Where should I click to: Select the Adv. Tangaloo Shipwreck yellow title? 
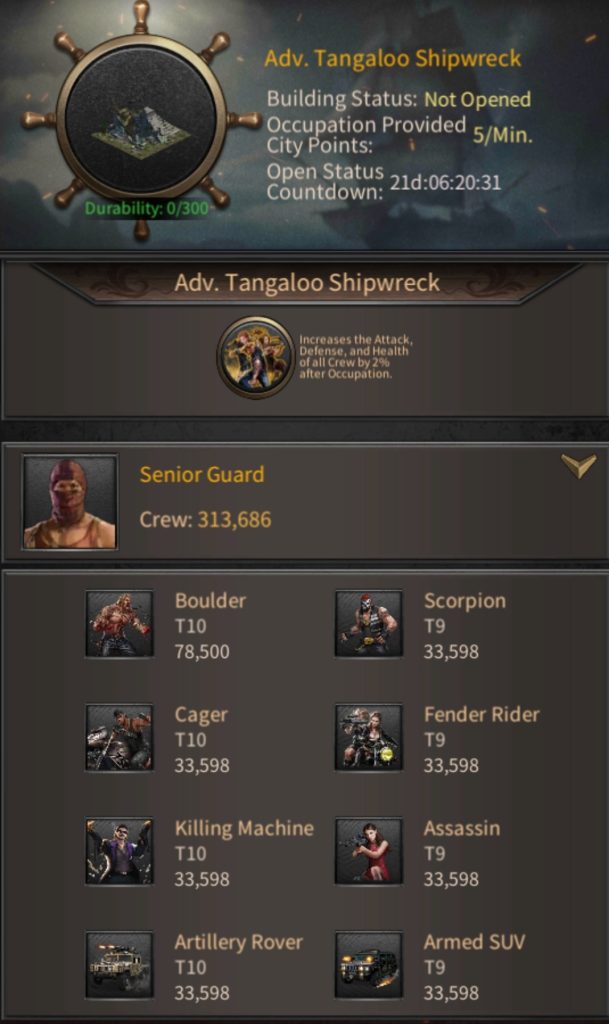(392, 59)
